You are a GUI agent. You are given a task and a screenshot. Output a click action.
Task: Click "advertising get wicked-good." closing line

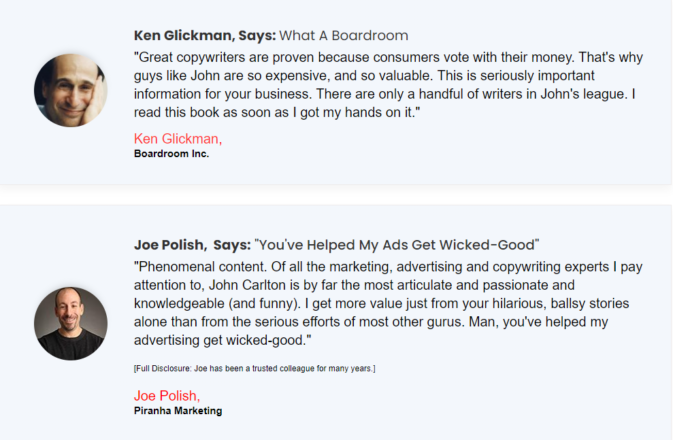[223, 341]
